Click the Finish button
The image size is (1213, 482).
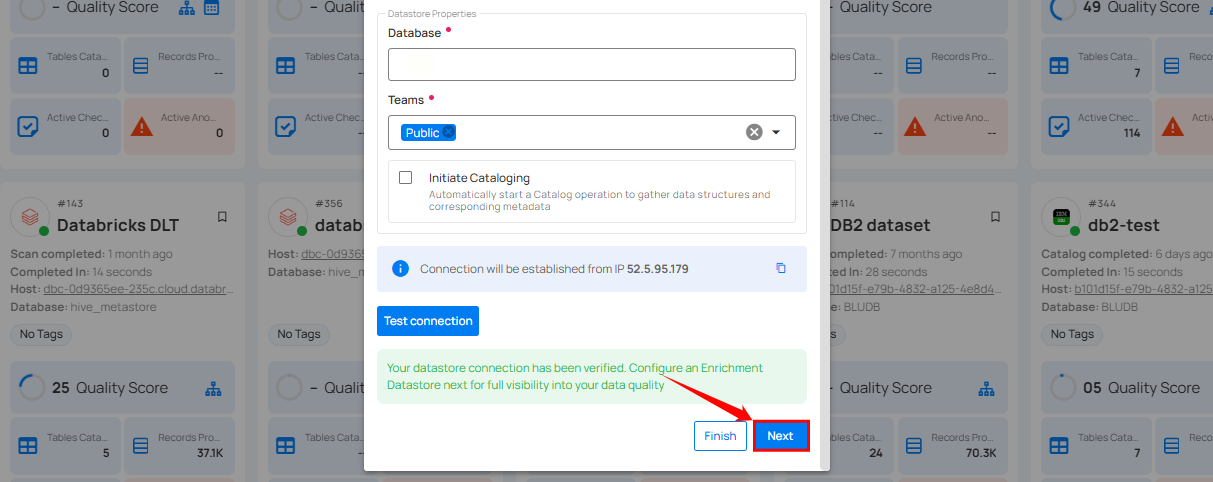[x=720, y=436]
